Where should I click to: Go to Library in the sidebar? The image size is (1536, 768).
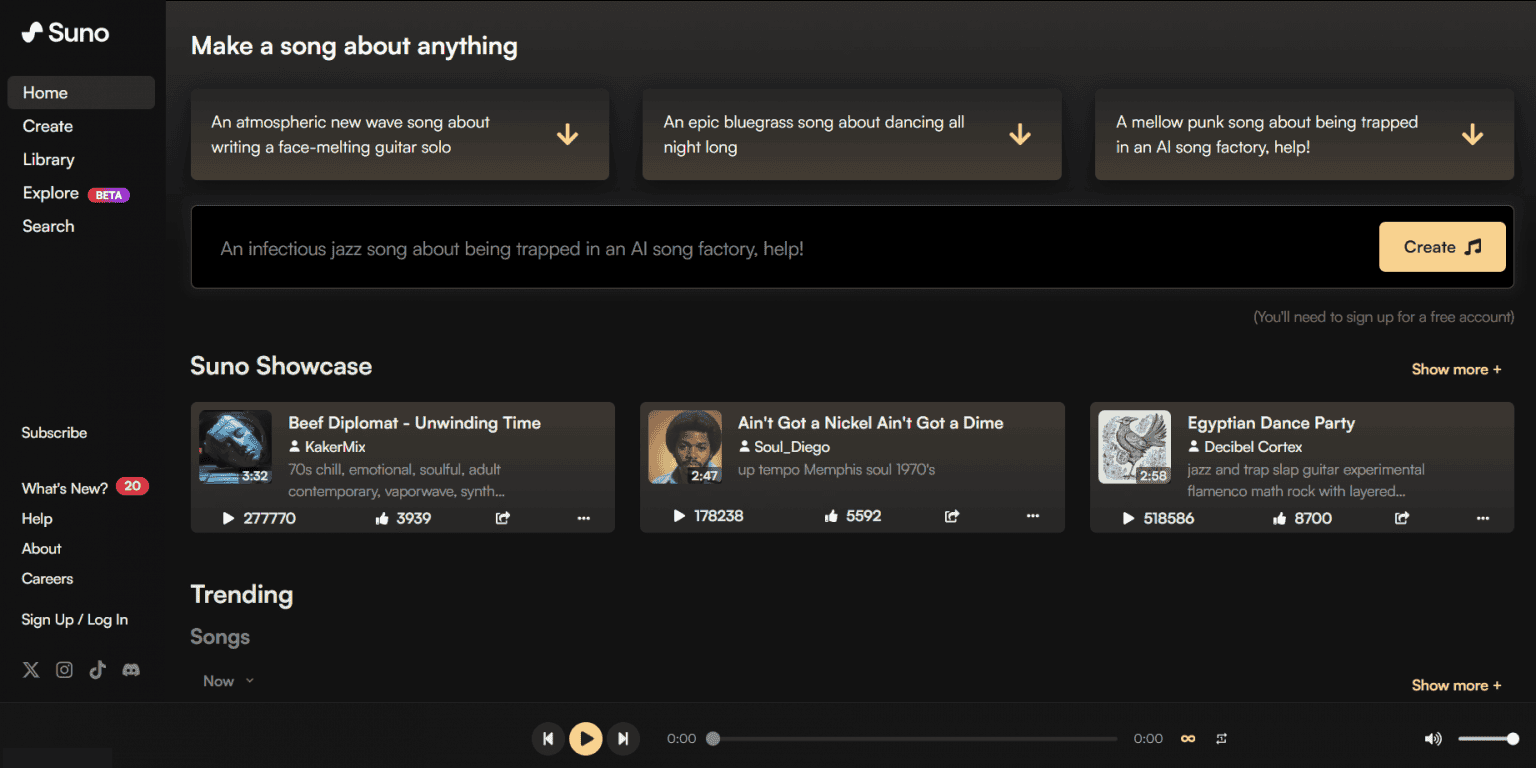[49, 159]
